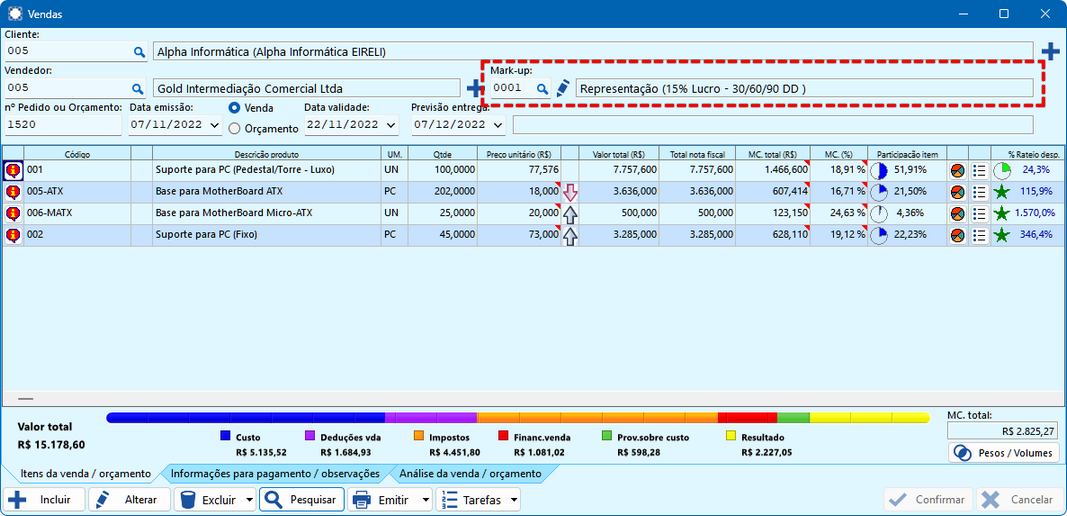This screenshot has height=516, width=1067.
Task: Click the blue Custo legend swatch
Action: 225,437
